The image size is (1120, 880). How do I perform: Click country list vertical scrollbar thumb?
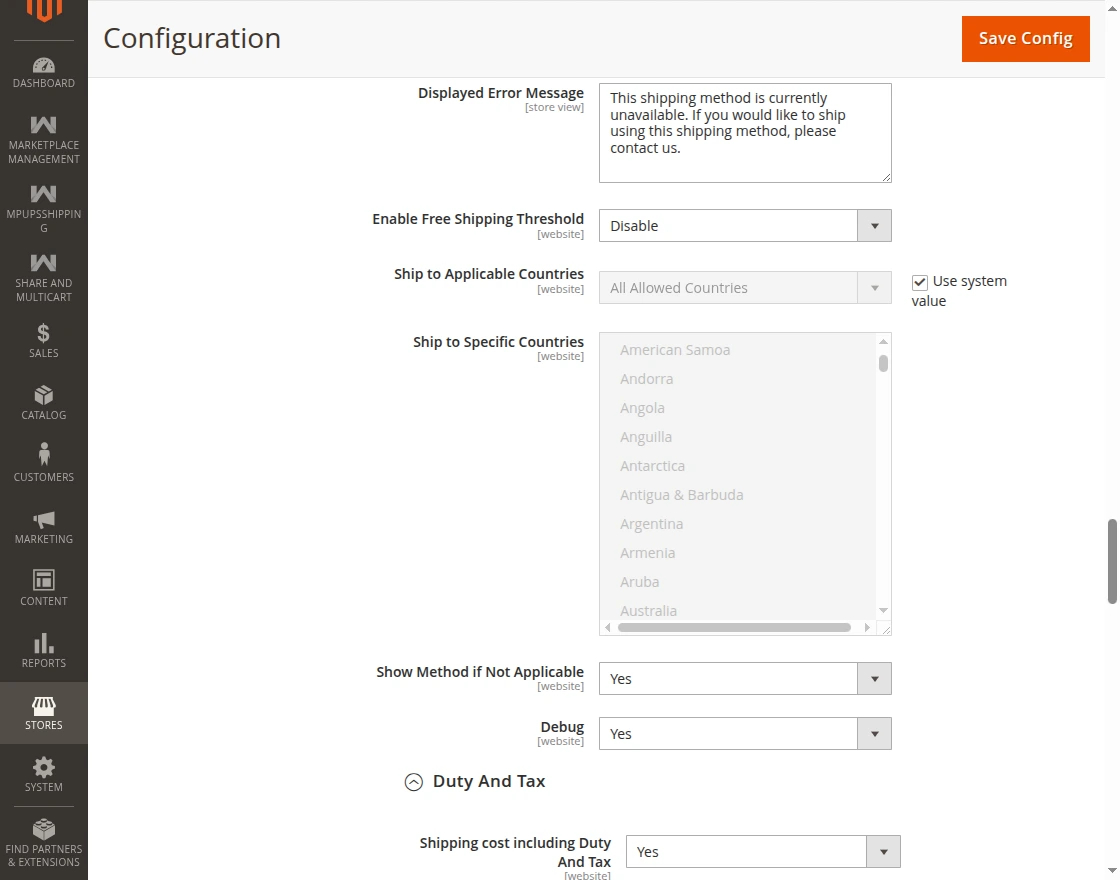tap(884, 364)
